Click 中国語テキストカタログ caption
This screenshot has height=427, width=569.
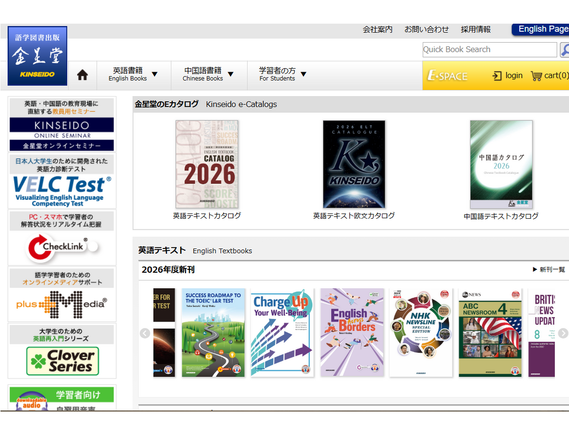pos(501,216)
